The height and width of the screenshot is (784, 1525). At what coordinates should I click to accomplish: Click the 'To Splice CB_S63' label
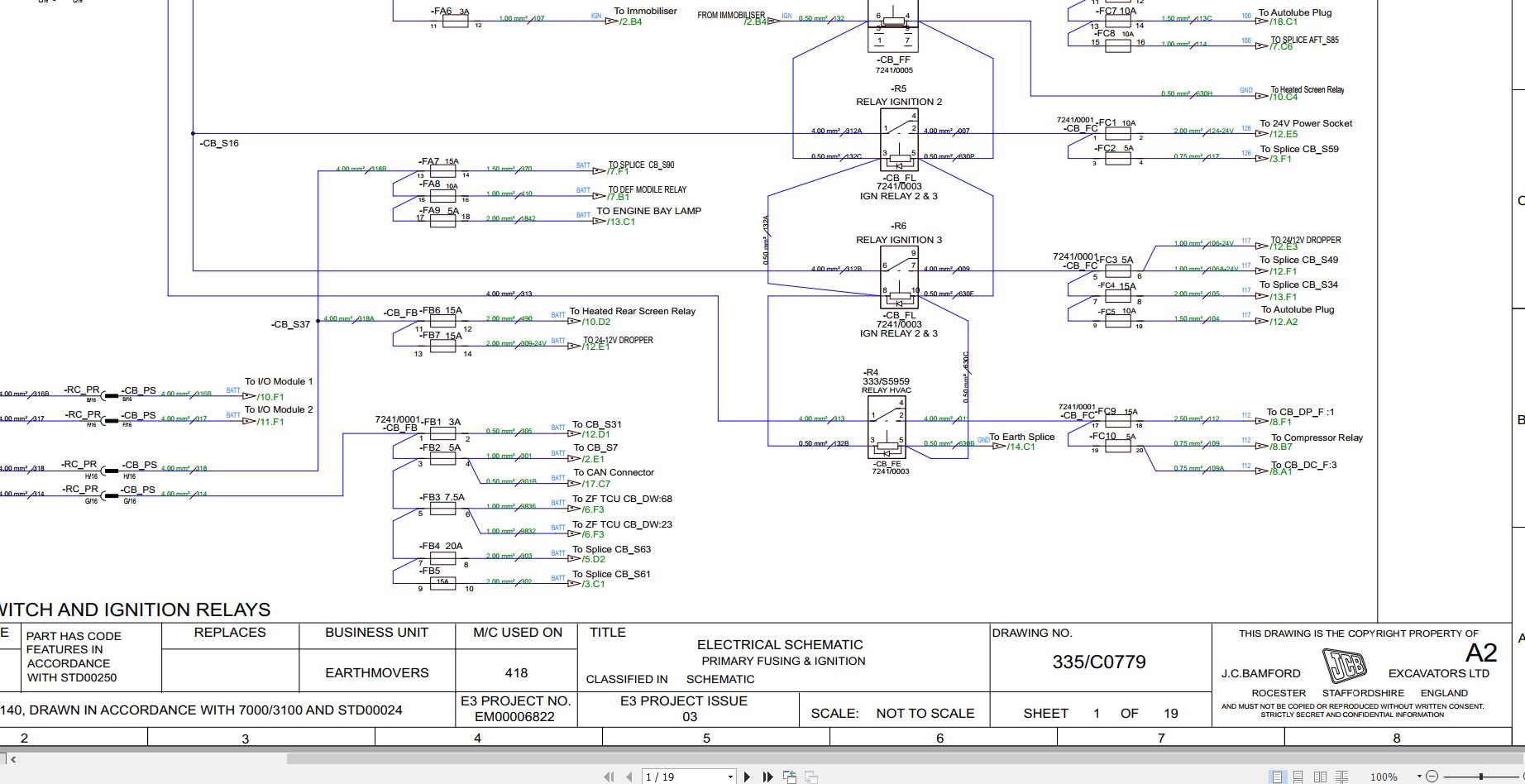point(611,550)
